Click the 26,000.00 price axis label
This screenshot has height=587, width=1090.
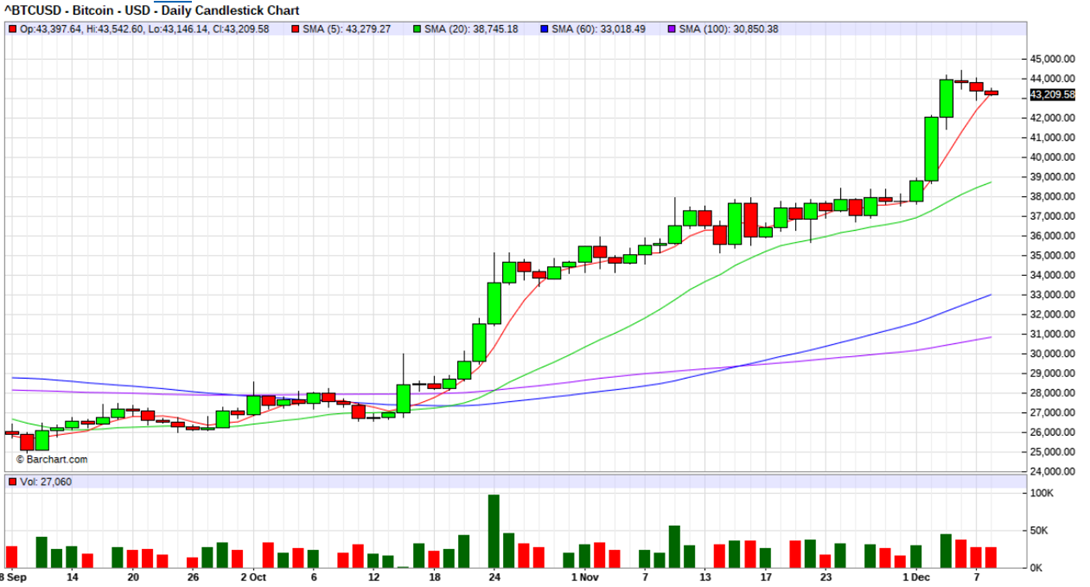1052,432
